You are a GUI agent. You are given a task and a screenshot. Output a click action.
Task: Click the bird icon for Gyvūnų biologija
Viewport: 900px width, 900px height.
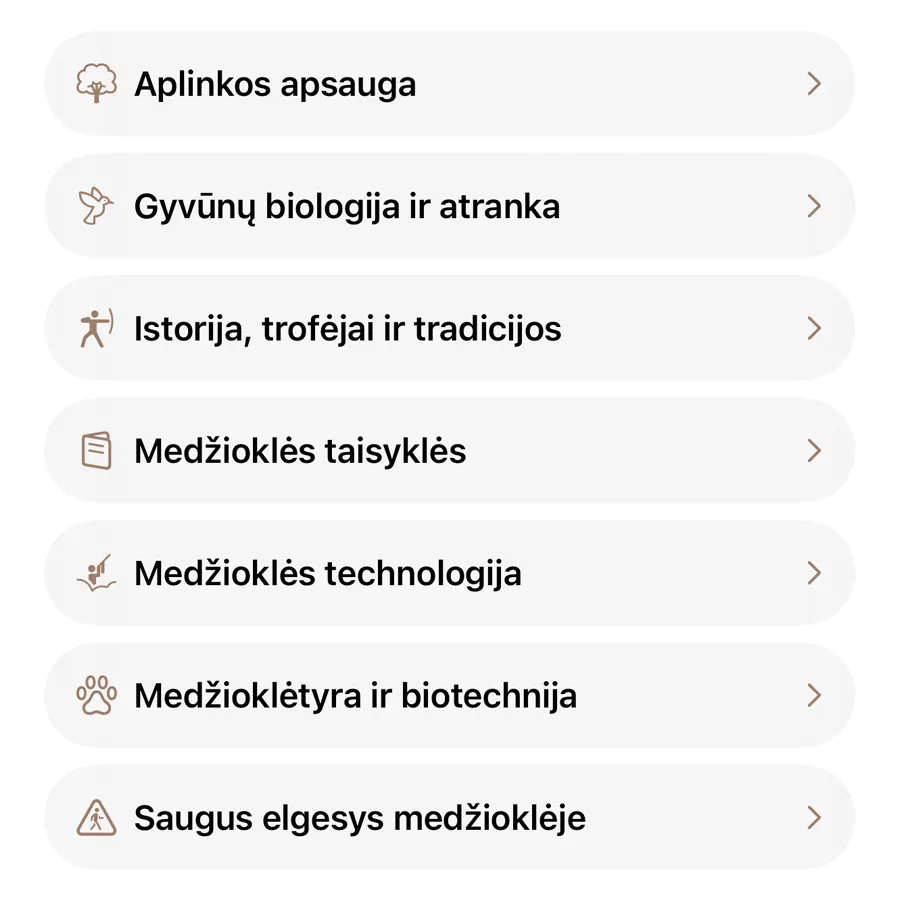(96, 206)
